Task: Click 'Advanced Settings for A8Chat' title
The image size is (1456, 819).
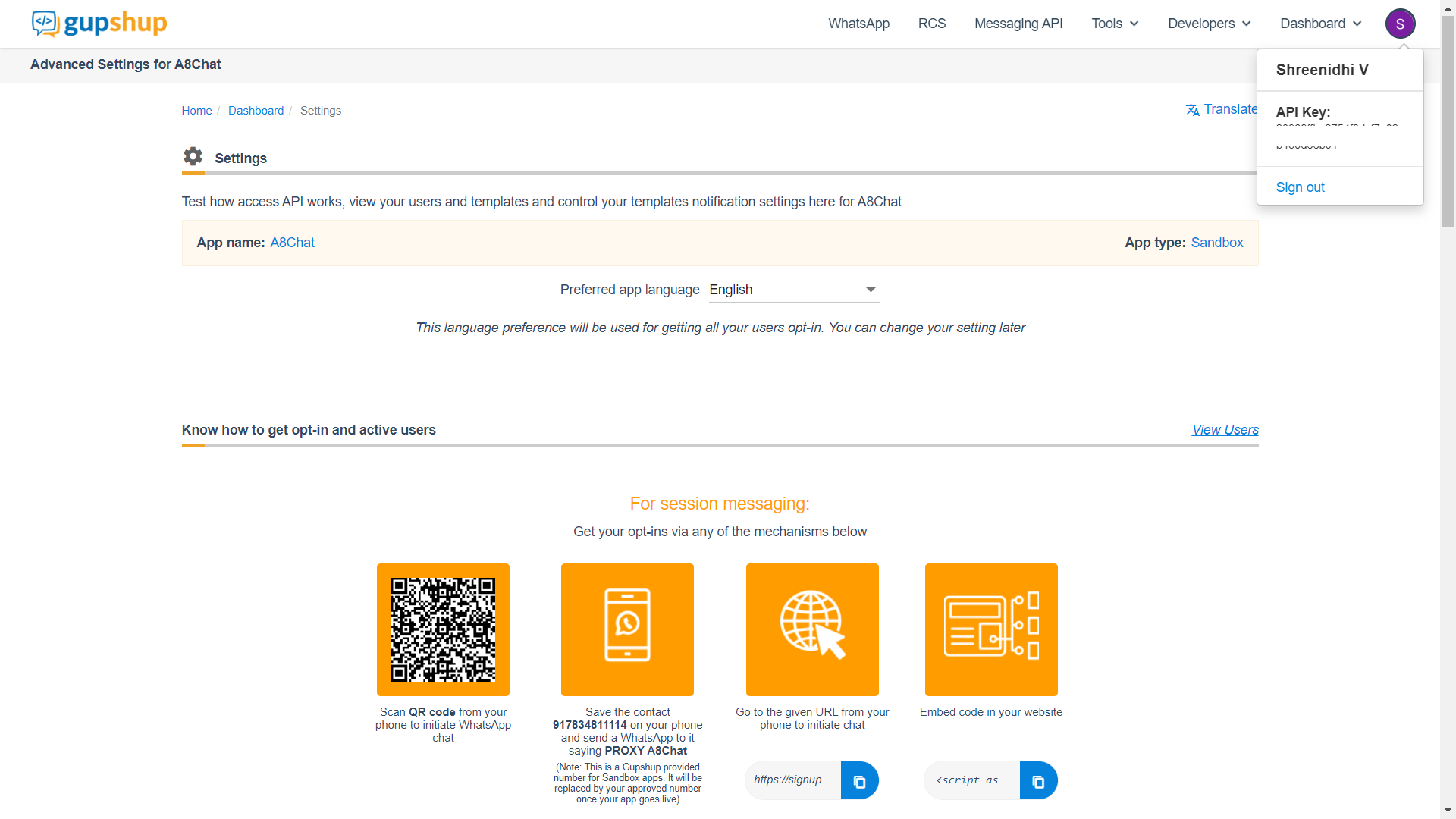Action: pyautogui.click(x=126, y=64)
